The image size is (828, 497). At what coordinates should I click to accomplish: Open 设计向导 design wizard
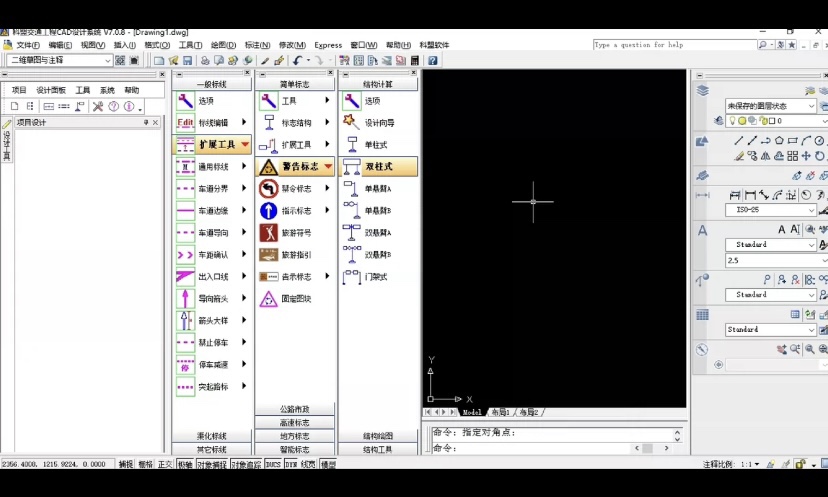[350, 122]
